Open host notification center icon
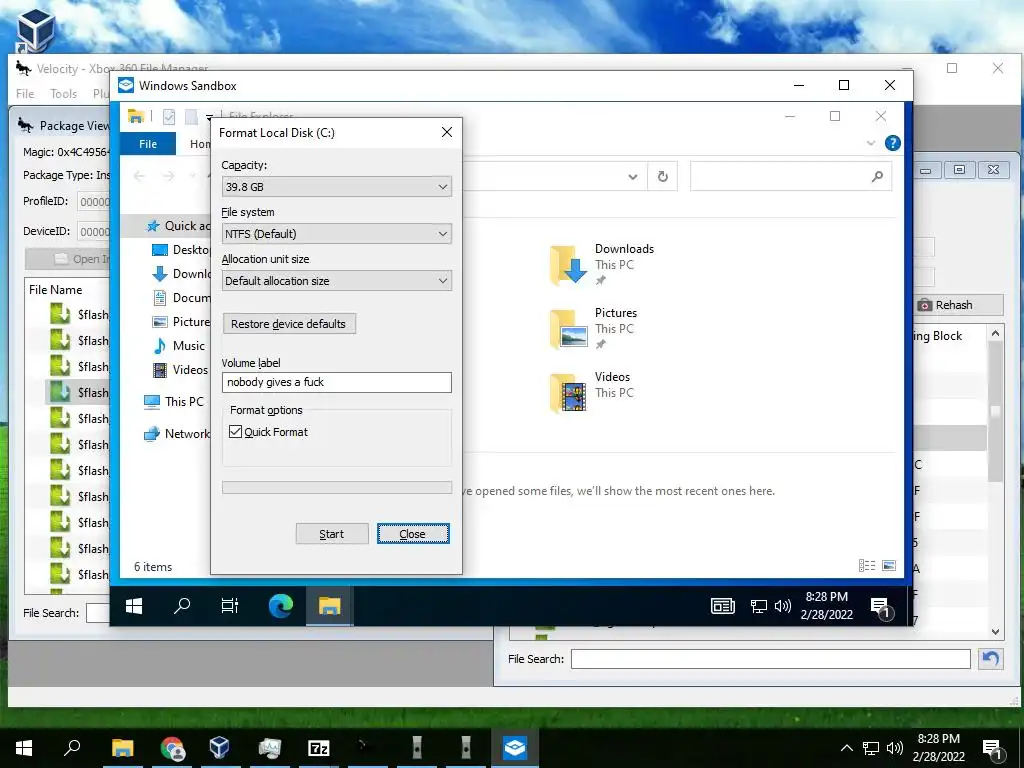Screen dimensions: 1024x768 [x=993, y=750]
